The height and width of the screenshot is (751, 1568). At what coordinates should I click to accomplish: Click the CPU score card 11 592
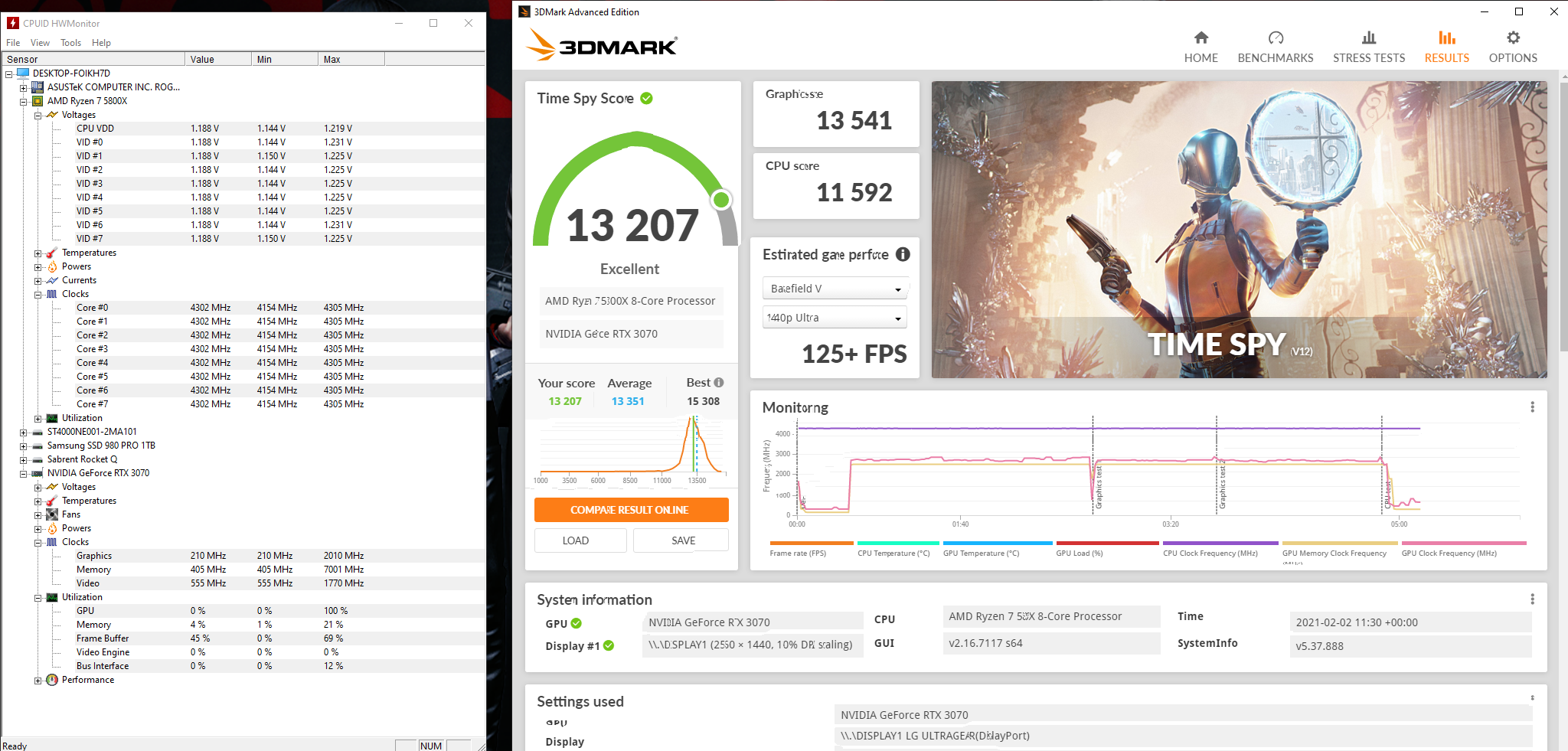tap(836, 186)
